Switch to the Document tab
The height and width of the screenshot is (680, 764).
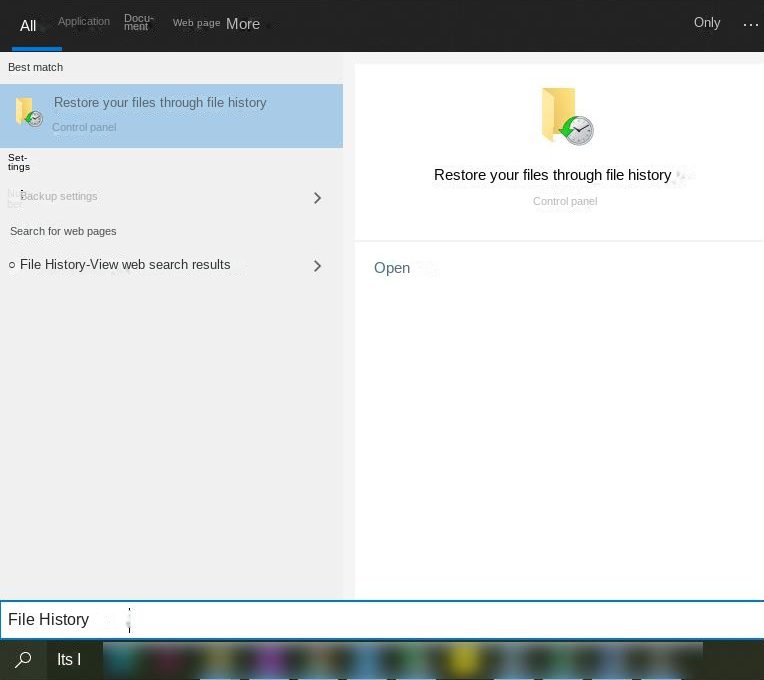138,22
